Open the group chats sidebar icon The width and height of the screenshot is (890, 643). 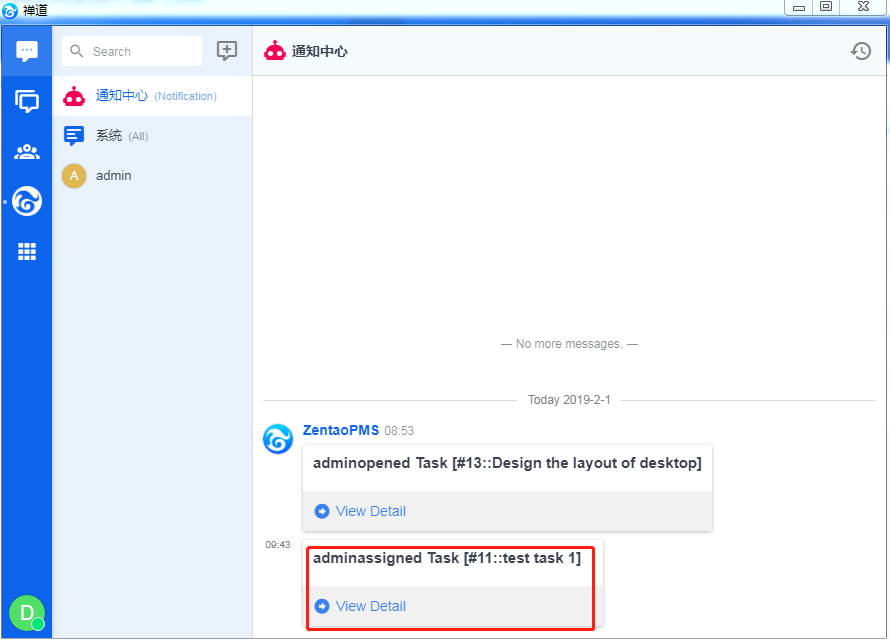point(27,101)
